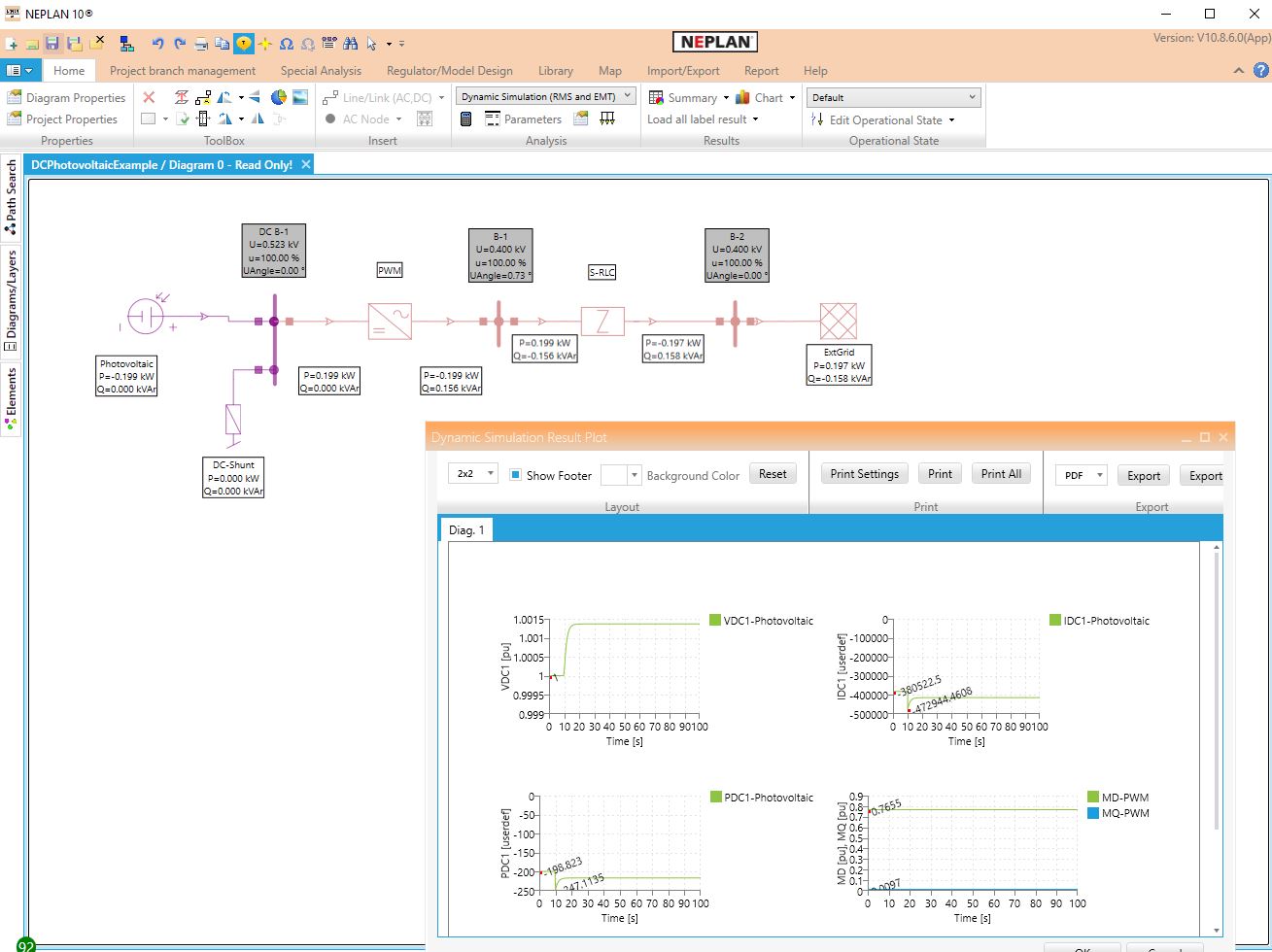
Task: Toggle the Show Footer checkbox
Action: coord(516,475)
